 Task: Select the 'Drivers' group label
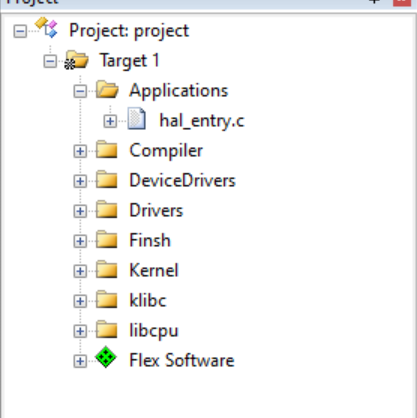click(156, 211)
